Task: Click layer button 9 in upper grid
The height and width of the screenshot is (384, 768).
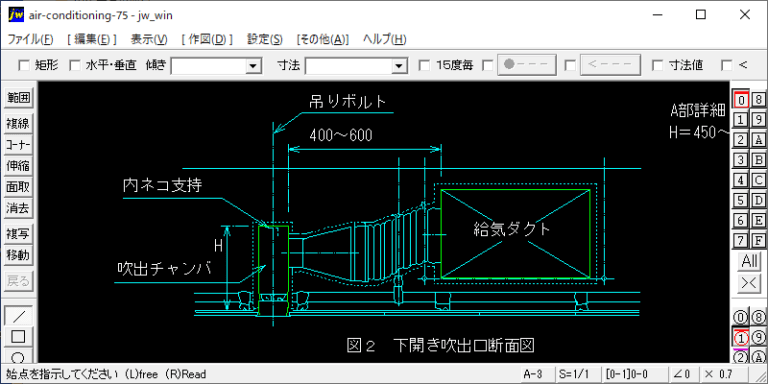Action: pos(759,120)
